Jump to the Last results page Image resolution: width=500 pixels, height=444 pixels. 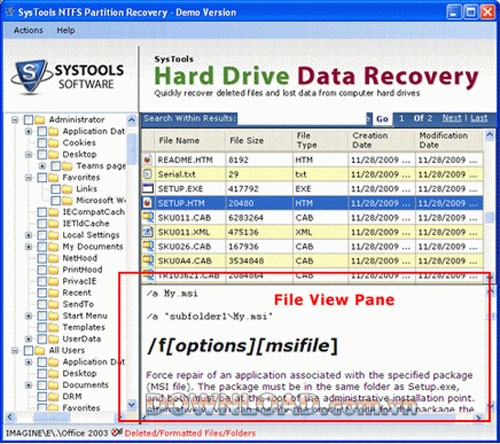tap(479, 118)
